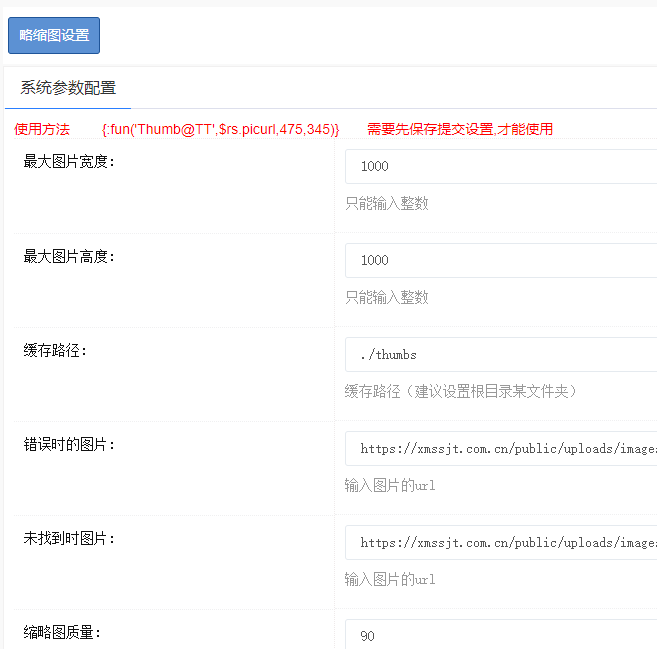The height and width of the screenshot is (649, 657).
Task: Focus the 最大图片高度 input field
Action: pos(500,260)
